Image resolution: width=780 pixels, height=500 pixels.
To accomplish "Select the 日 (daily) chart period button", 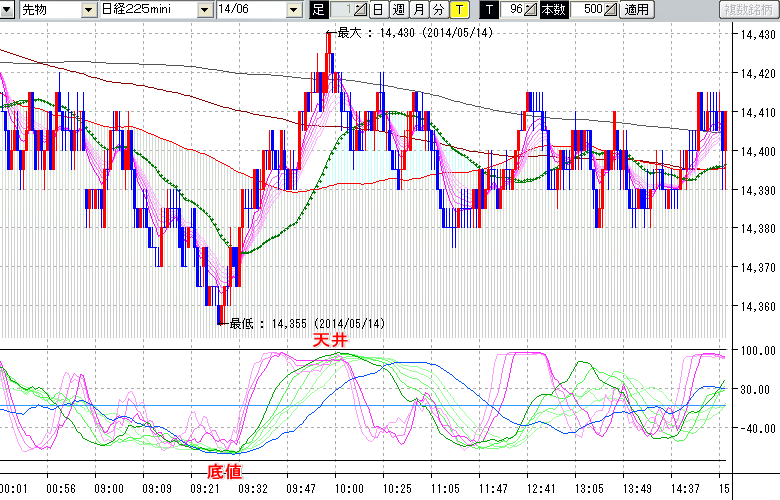I will click(377, 10).
